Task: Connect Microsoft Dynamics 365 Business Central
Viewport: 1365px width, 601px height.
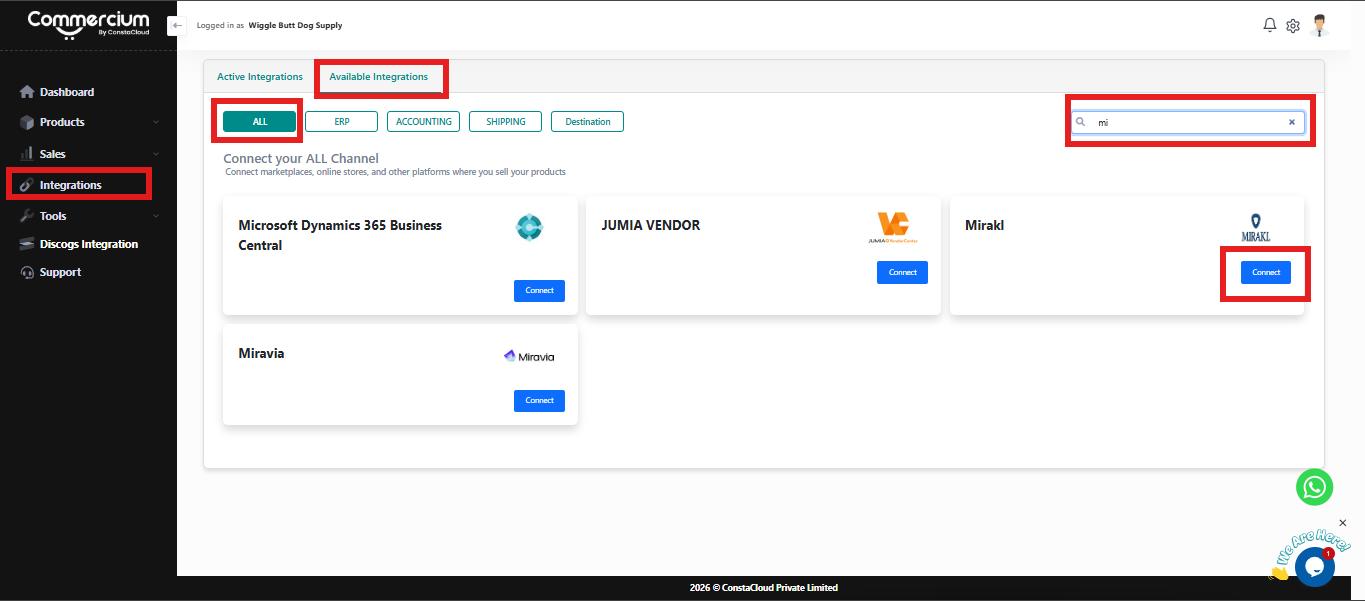Action: tap(540, 290)
